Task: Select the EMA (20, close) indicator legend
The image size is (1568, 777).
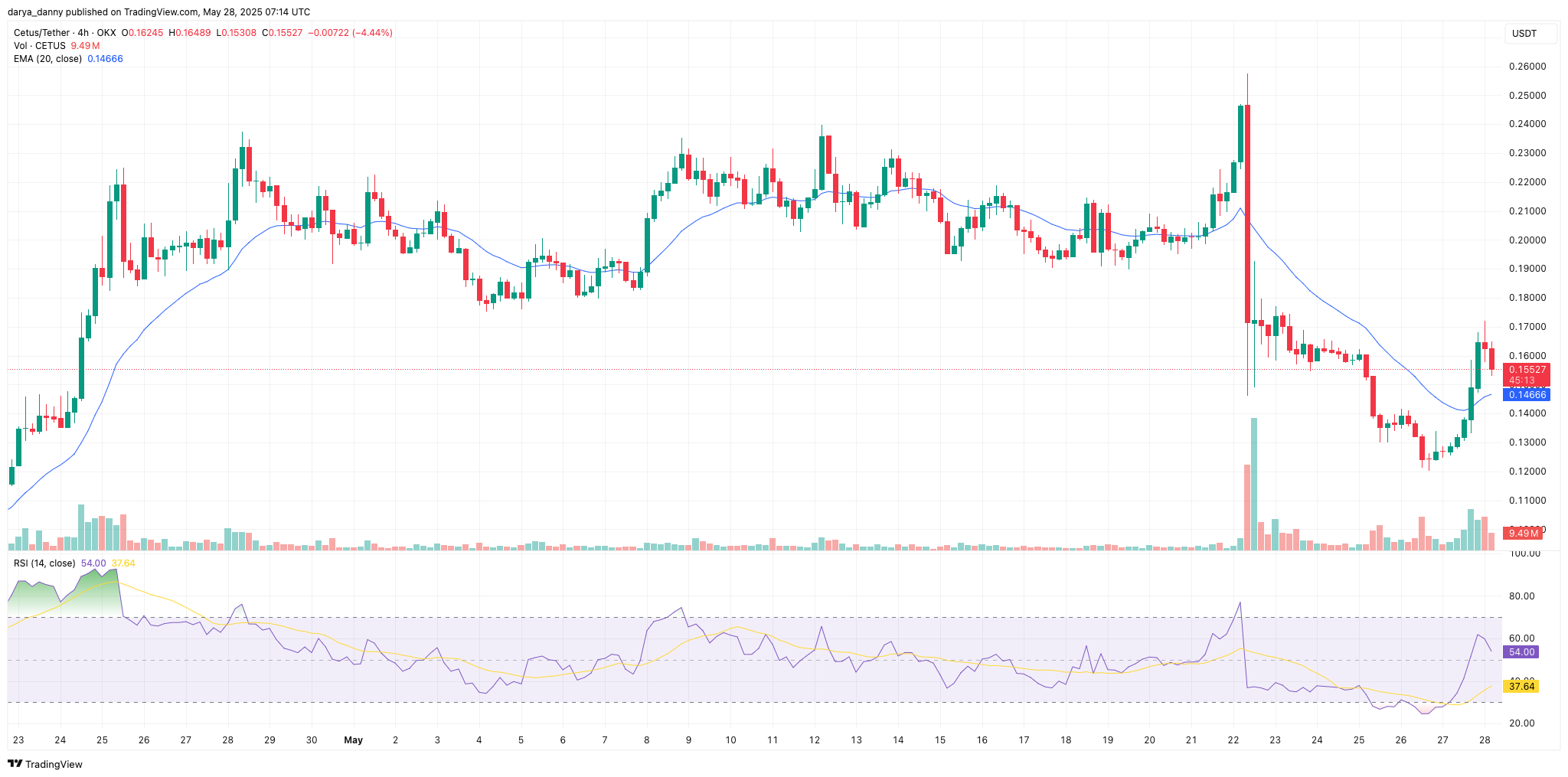Action: [47, 59]
